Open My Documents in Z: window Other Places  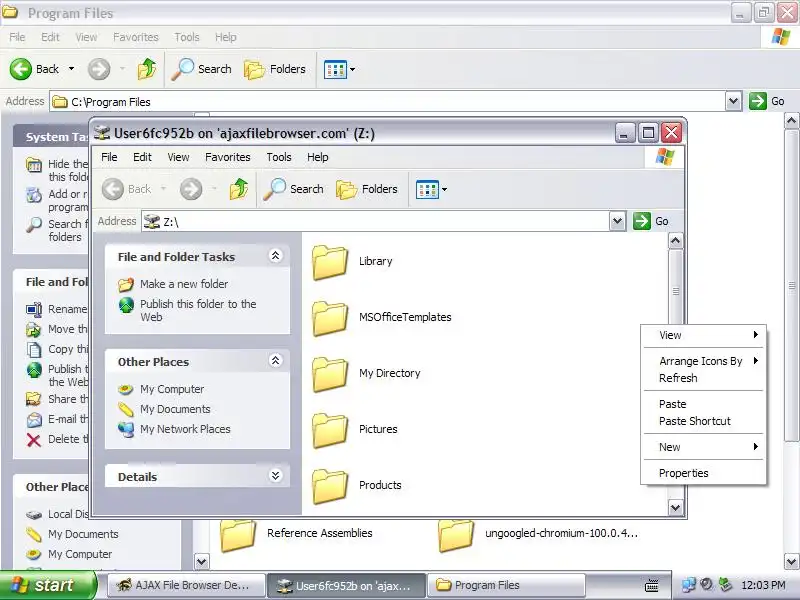click(175, 409)
